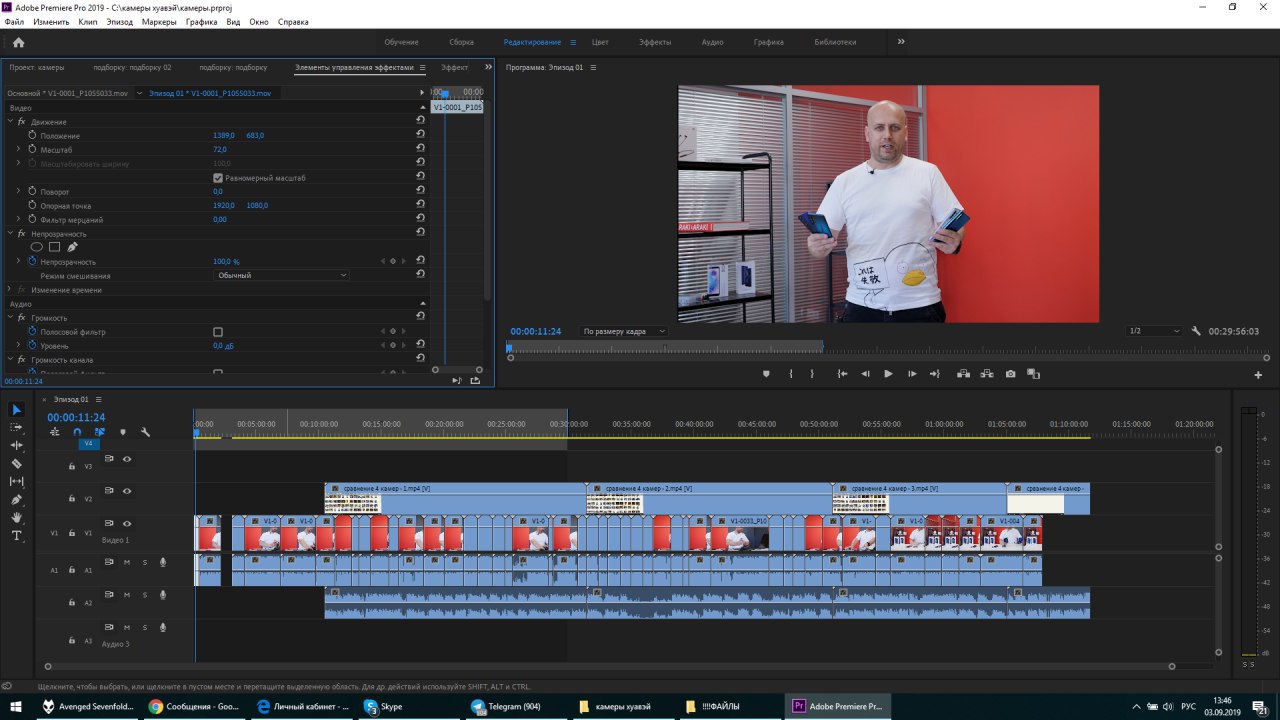The width and height of the screenshot is (1280, 720).
Task: Open button editor plus in Program monitor
Action: [1258, 375]
